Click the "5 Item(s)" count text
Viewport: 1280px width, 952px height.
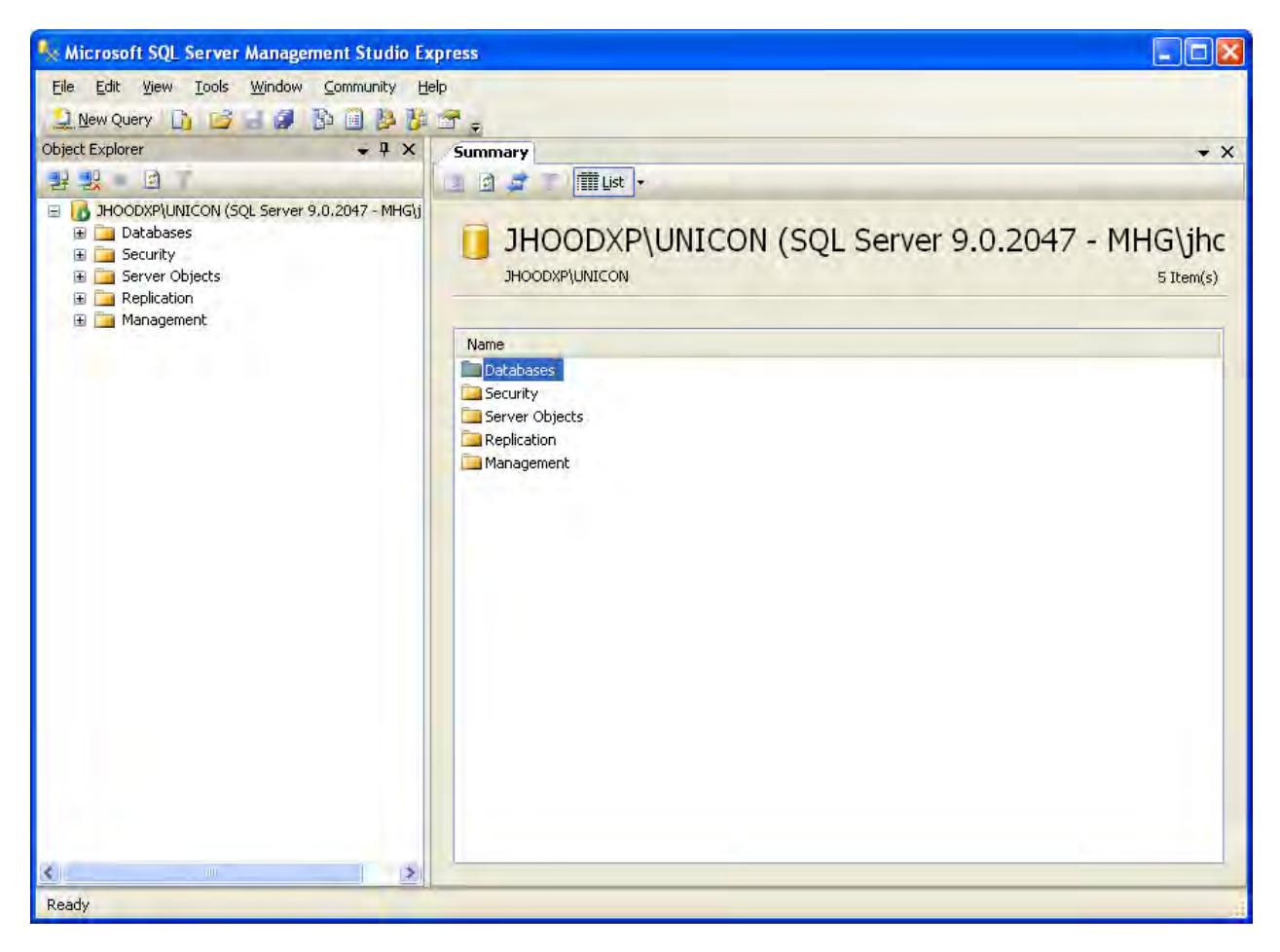click(x=1187, y=277)
